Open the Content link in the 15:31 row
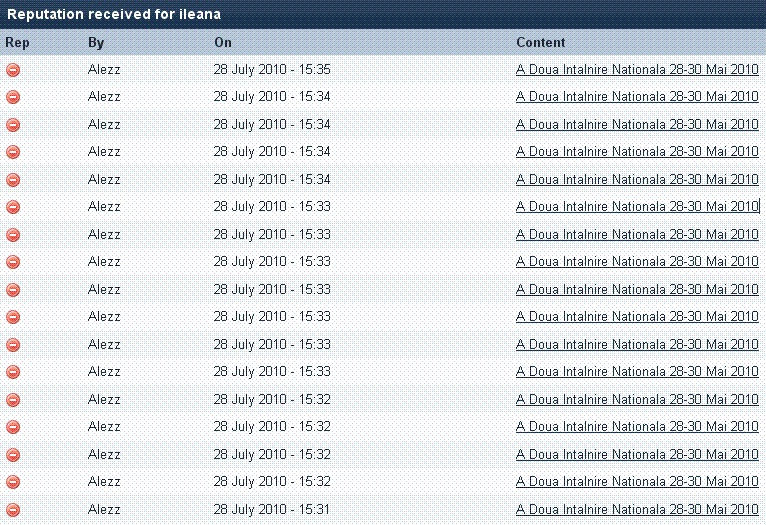The image size is (766, 525). point(637,510)
